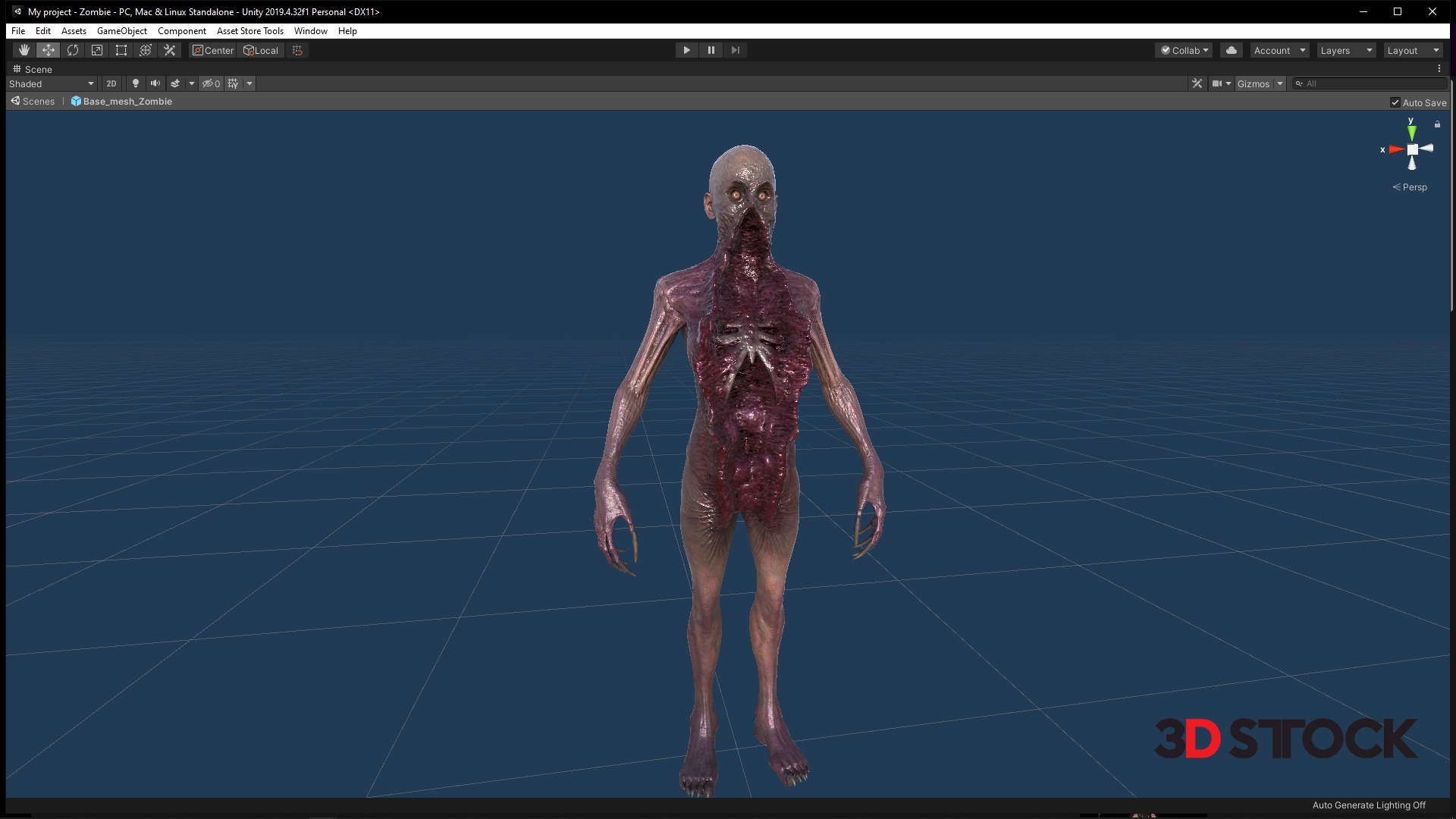Open the Asset Store Tools menu

pos(249,31)
